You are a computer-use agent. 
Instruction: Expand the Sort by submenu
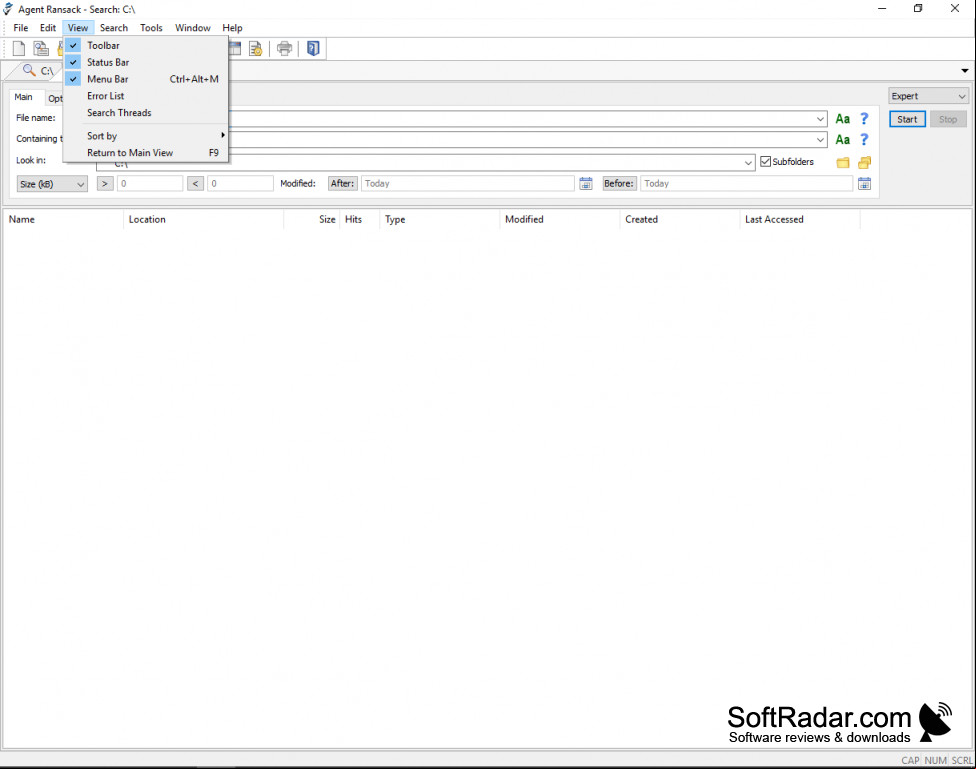coord(146,136)
